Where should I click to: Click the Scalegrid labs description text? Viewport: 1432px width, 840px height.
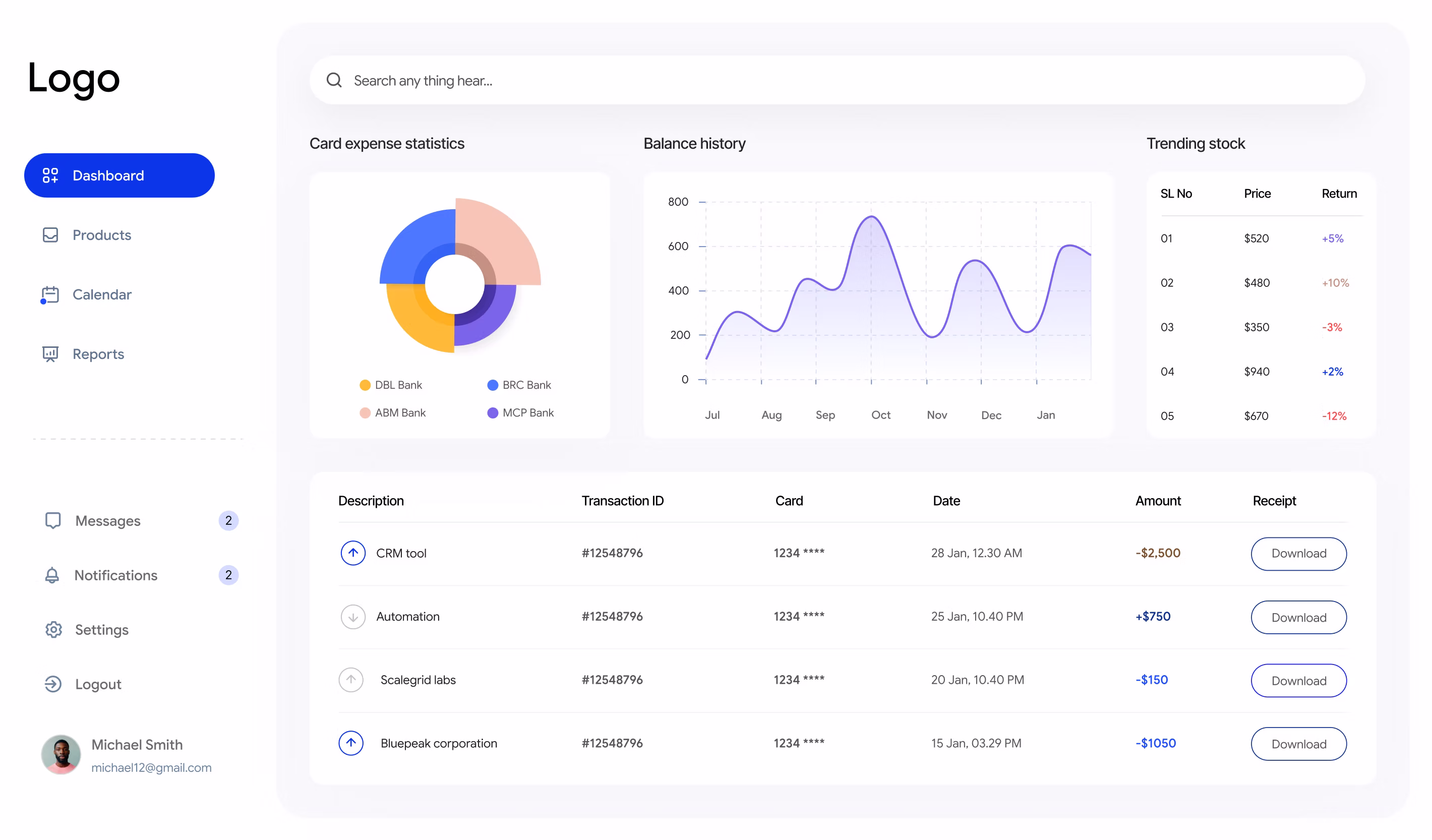[x=417, y=680]
